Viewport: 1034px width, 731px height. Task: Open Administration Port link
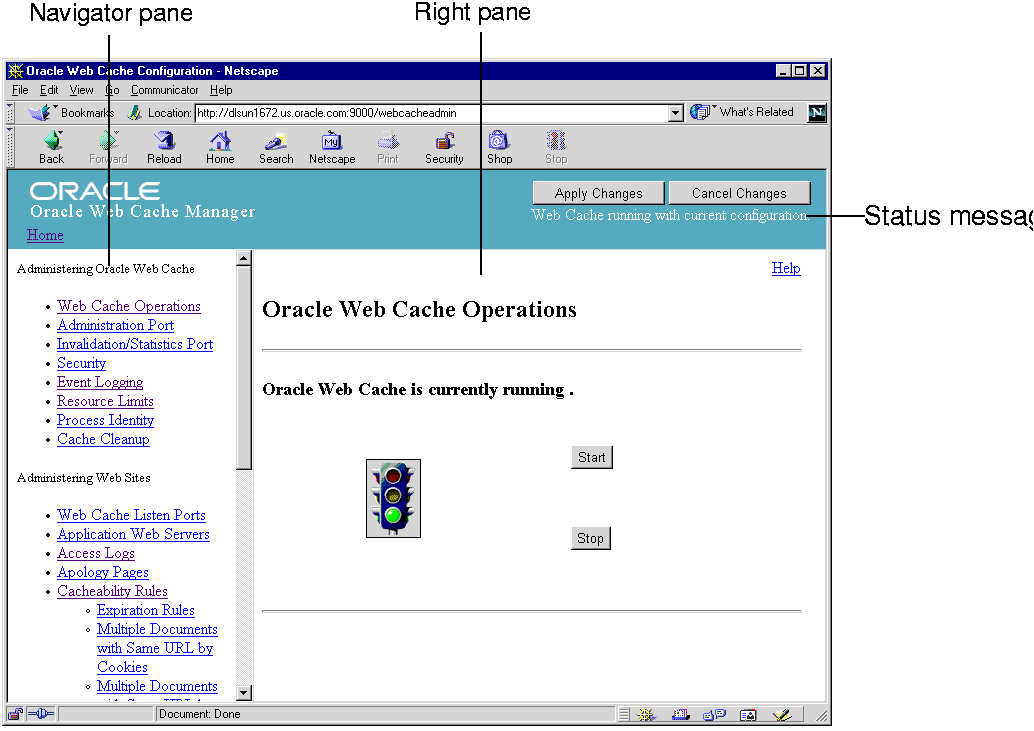click(115, 326)
